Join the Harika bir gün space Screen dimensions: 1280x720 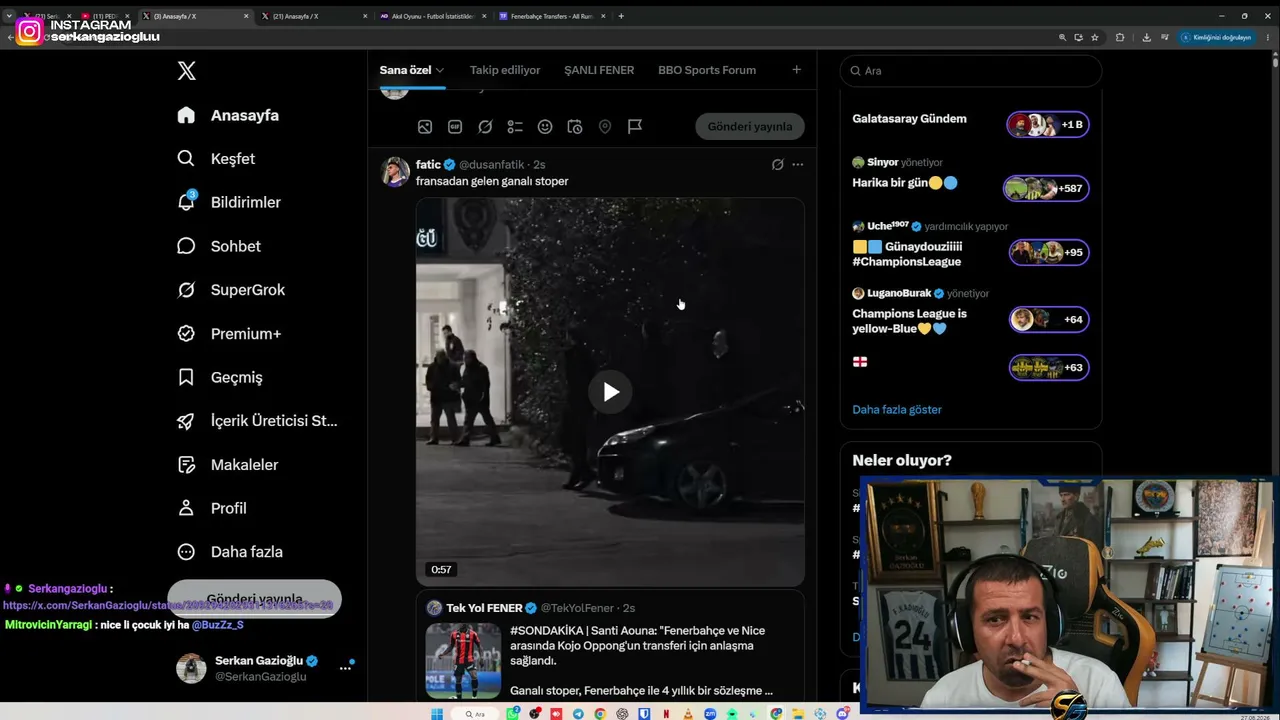pos(905,183)
